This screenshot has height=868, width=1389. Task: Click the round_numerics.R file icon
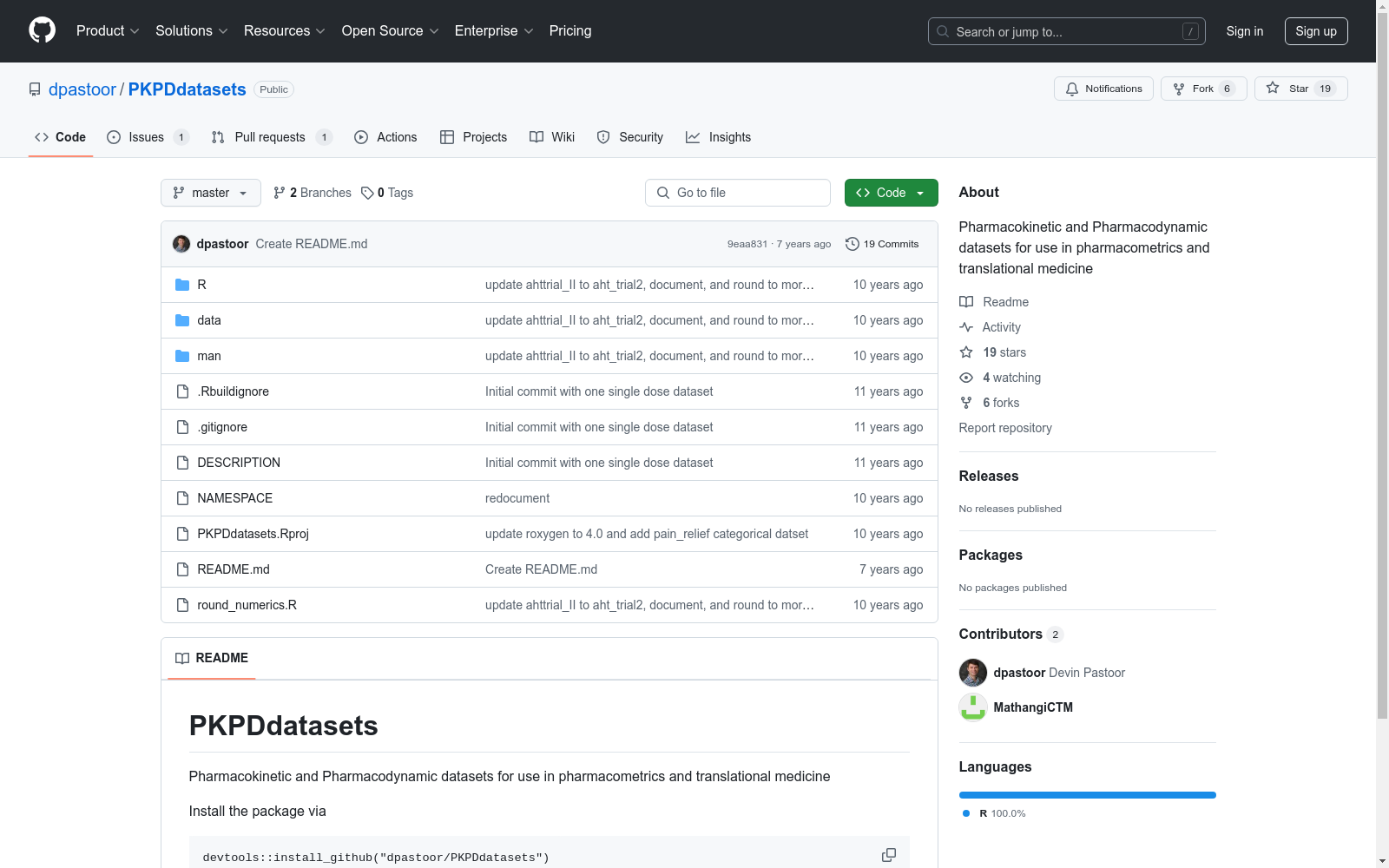182,605
